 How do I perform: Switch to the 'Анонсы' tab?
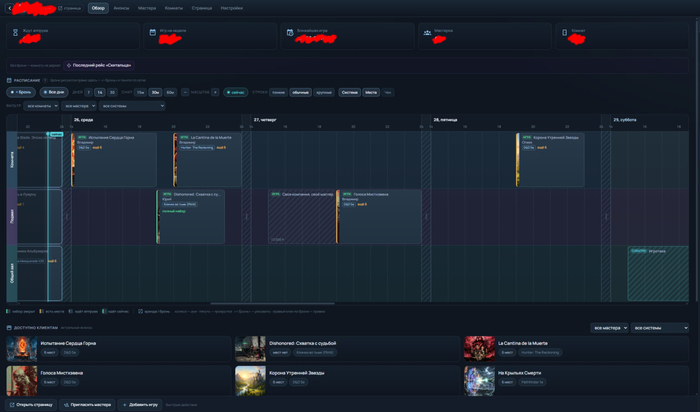[x=121, y=8]
